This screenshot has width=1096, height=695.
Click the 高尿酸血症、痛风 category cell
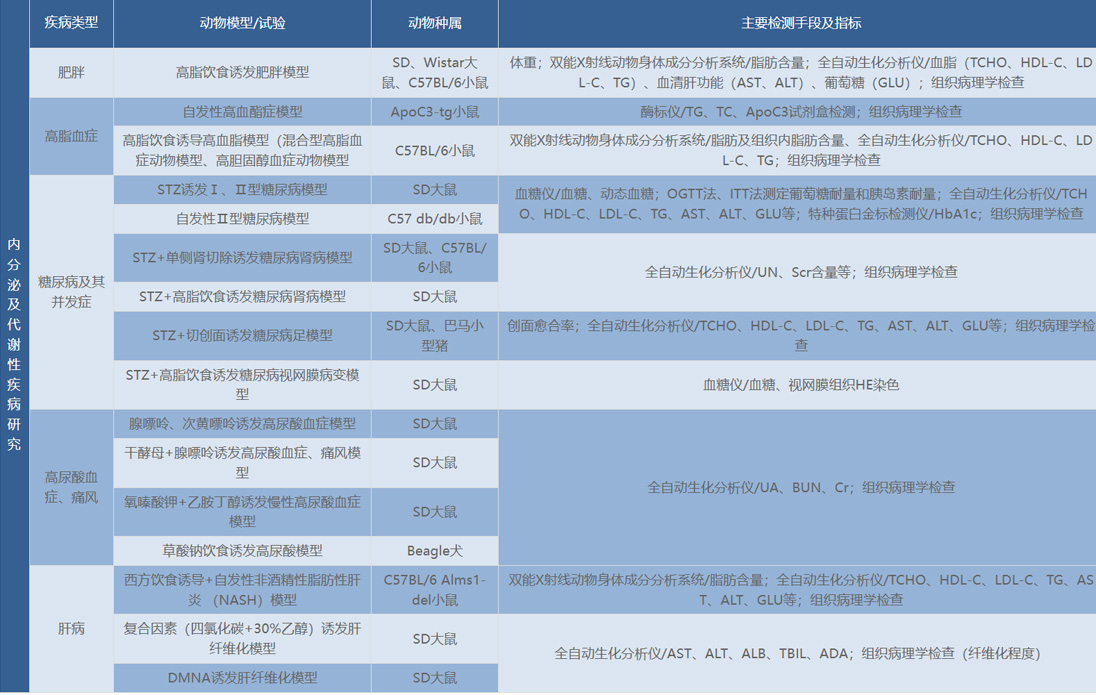coord(71,487)
